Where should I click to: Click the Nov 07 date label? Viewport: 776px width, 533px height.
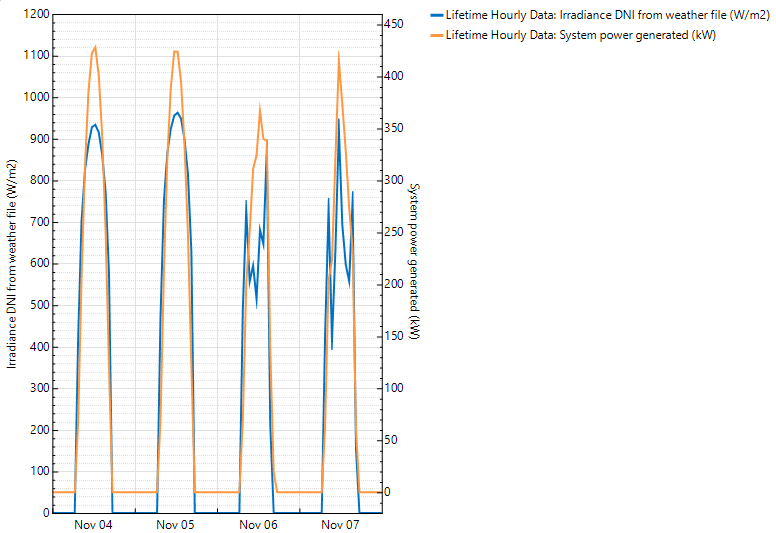pyautogui.click(x=340, y=524)
